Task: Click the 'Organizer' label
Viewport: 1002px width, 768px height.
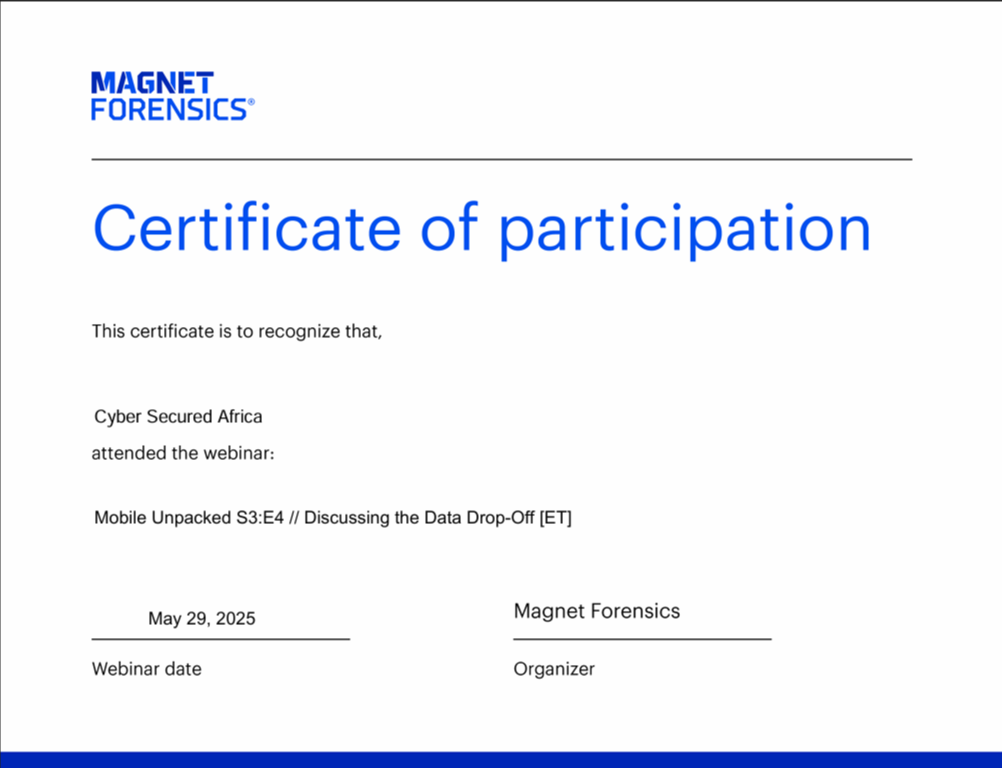Action: coord(554,670)
